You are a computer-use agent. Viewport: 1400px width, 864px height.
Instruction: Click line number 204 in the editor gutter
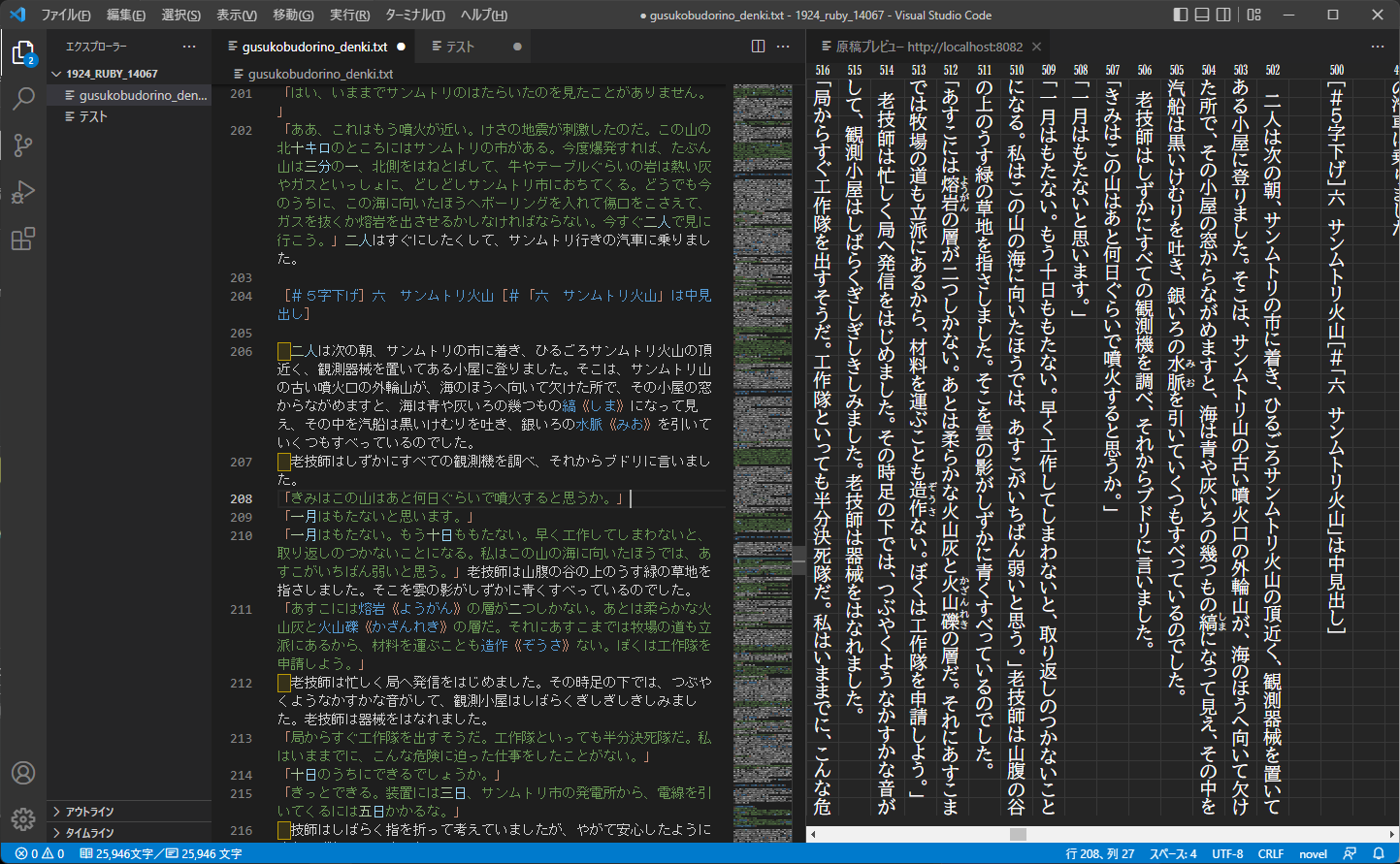click(x=241, y=297)
